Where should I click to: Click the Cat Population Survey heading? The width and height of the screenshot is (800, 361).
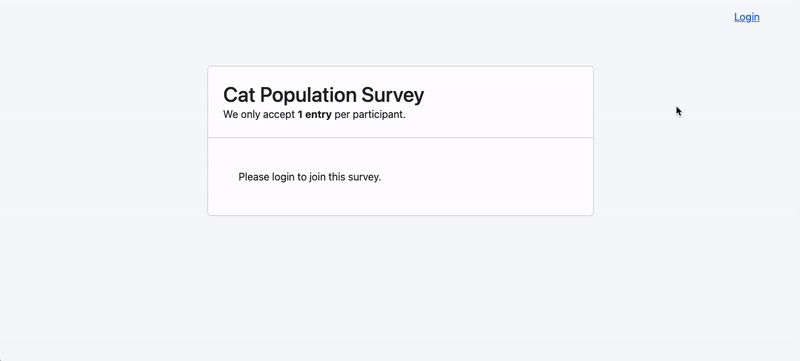click(323, 95)
